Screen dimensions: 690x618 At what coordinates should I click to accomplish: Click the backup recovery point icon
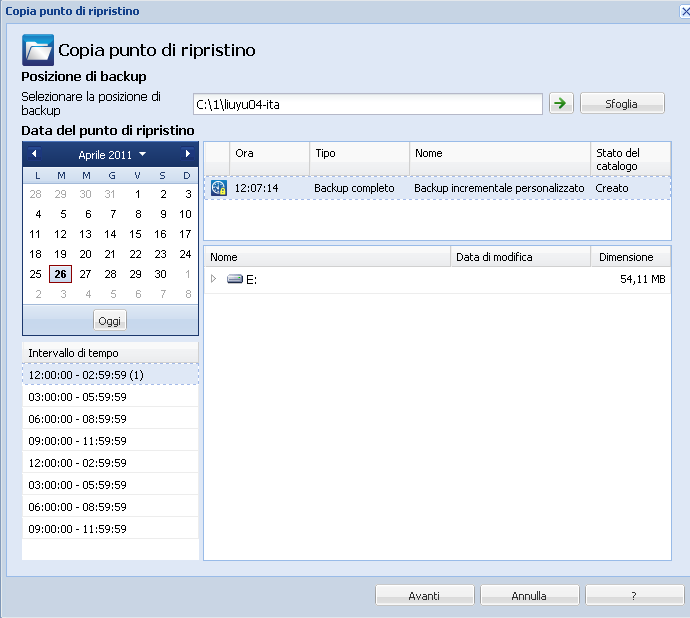[219, 188]
